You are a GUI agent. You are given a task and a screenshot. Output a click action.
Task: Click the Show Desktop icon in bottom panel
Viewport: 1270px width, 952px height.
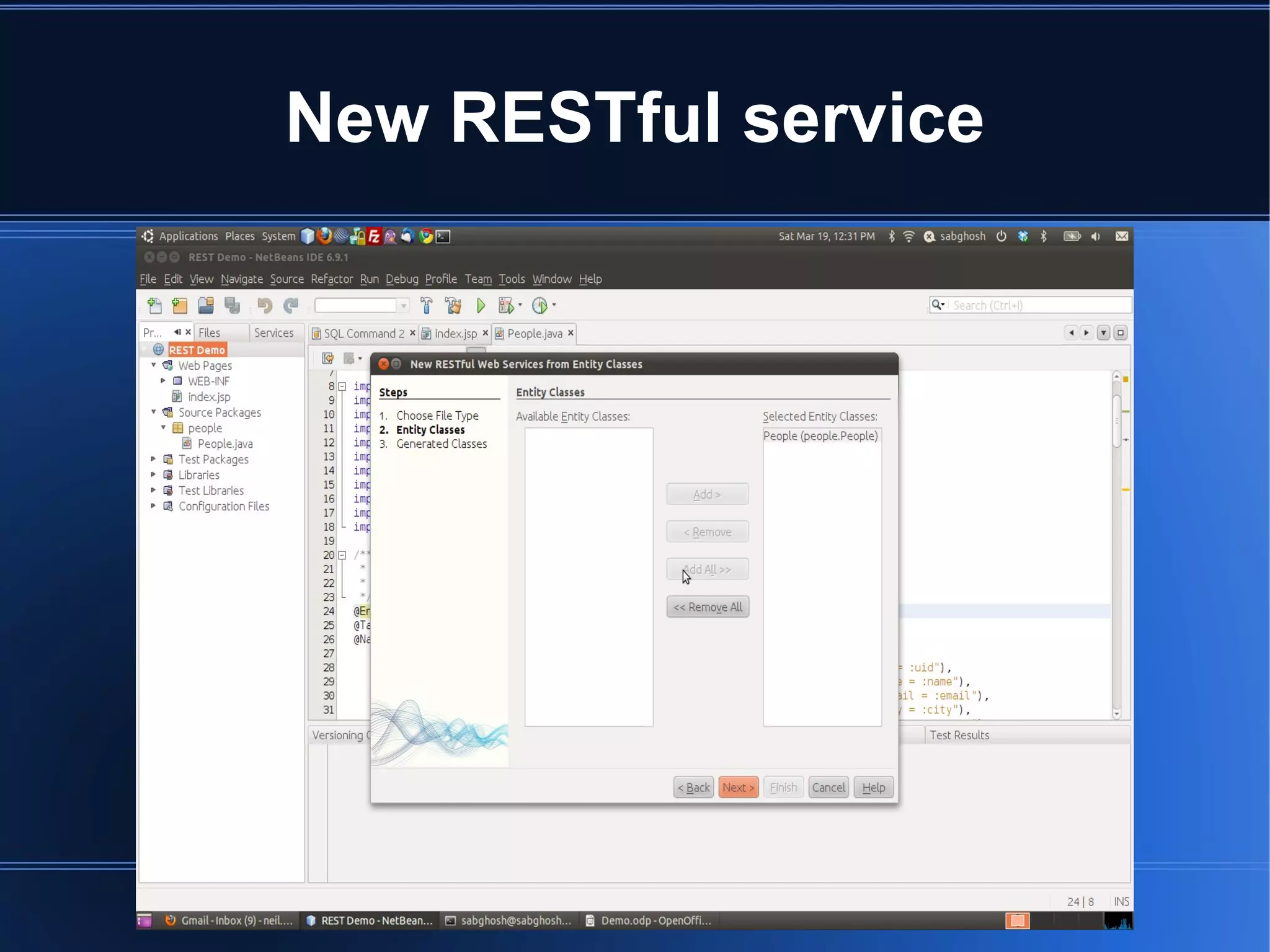click(144, 920)
